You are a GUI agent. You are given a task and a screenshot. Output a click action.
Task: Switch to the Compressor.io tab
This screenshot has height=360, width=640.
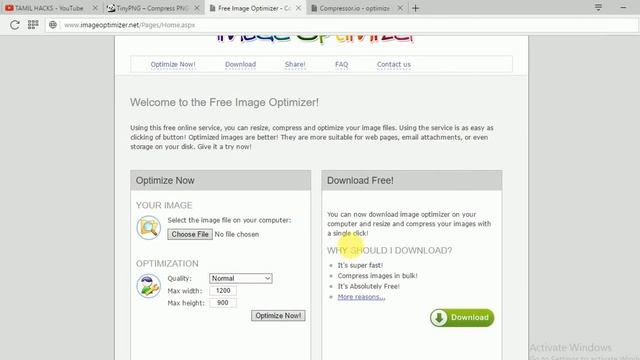[x=356, y=8]
